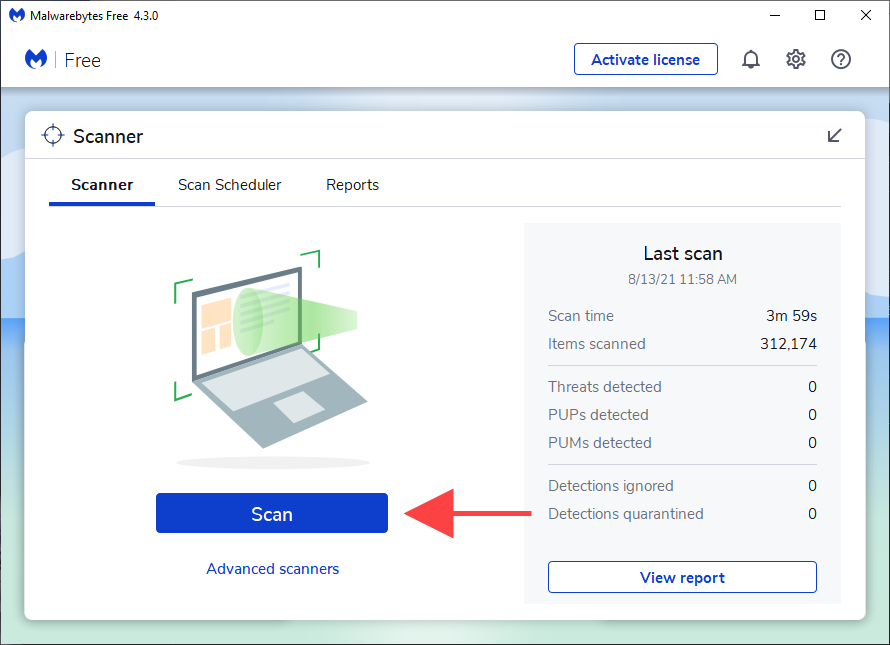
Task: Click the Scanner crosshair icon
Action: pyautogui.click(x=52, y=134)
